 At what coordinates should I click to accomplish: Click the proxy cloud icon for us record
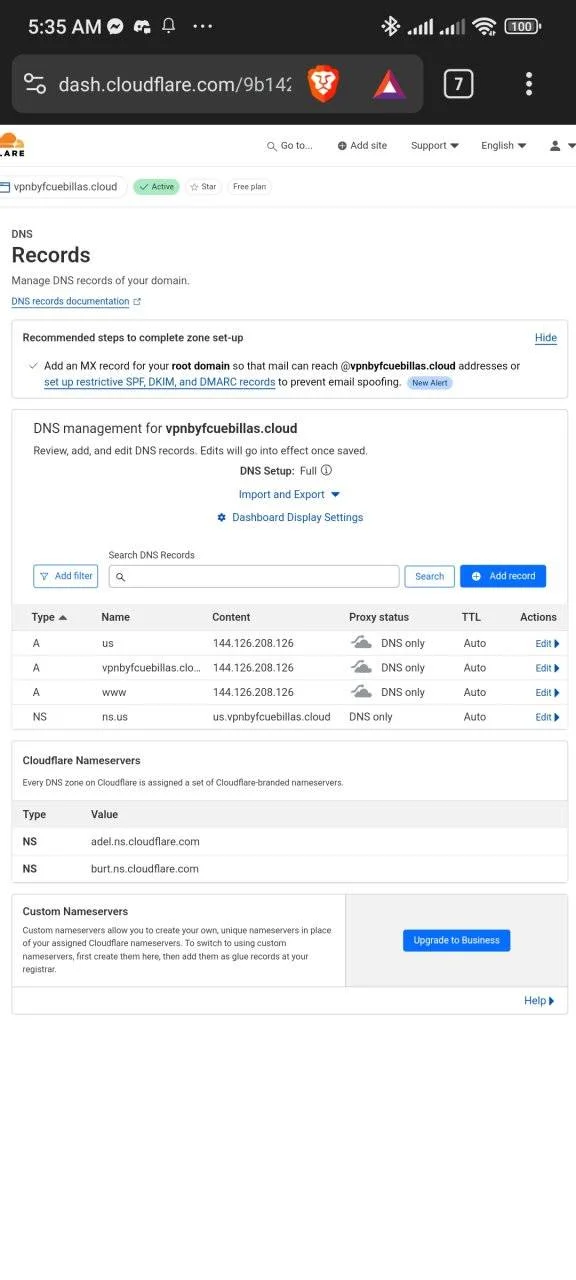click(x=361, y=643)
